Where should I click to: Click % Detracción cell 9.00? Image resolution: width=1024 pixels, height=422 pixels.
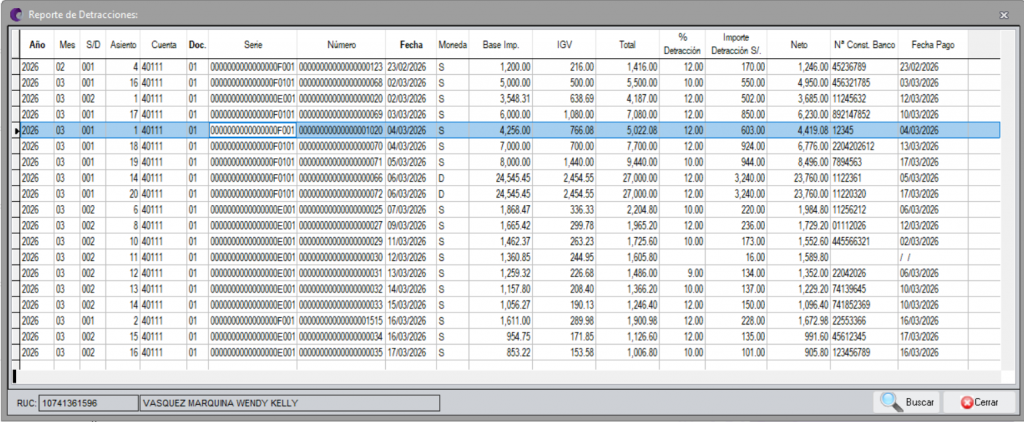point(682,273)
